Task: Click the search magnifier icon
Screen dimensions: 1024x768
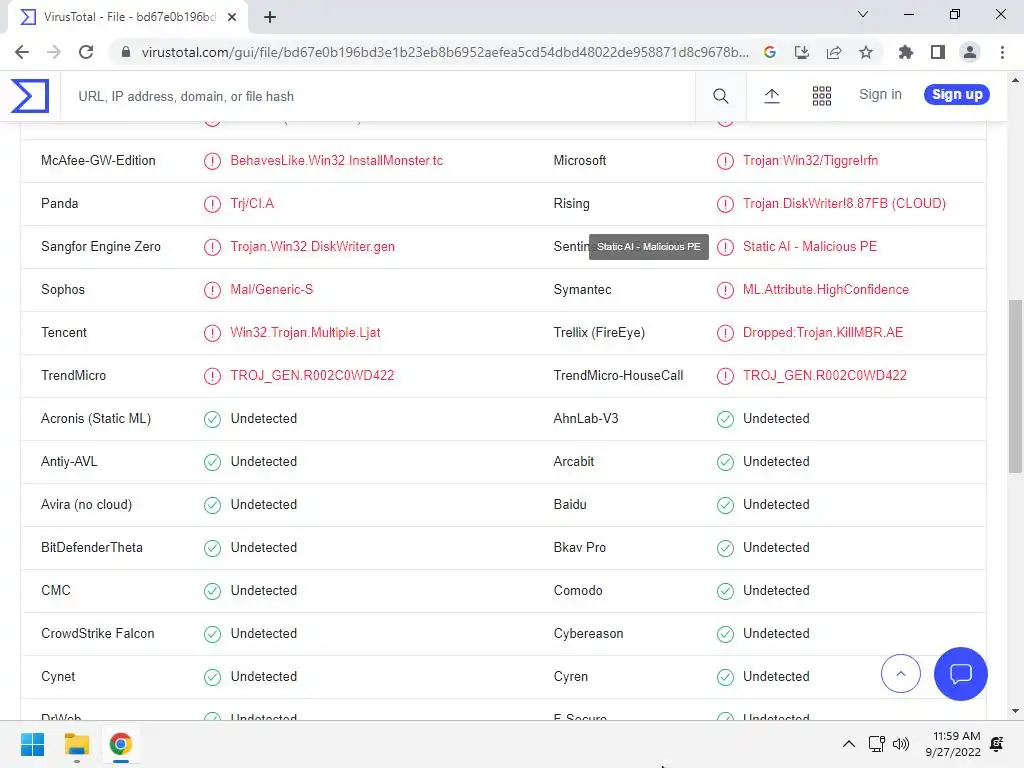Action: click(x=720, y=96)
